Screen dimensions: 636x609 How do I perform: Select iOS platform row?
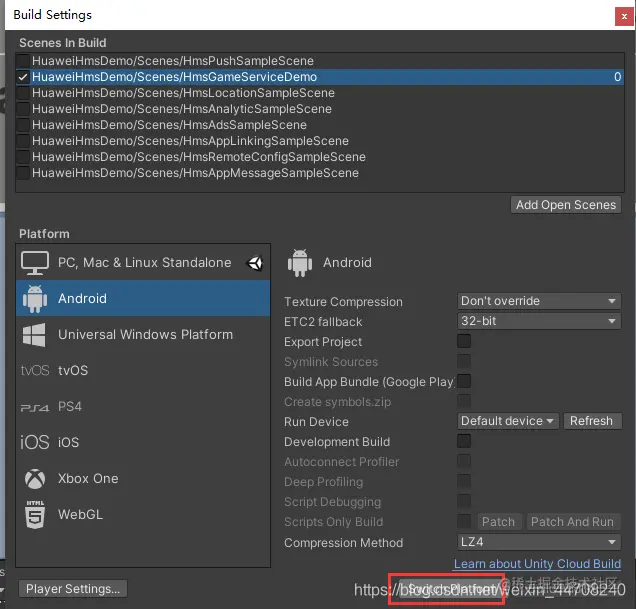coord(143,442)
